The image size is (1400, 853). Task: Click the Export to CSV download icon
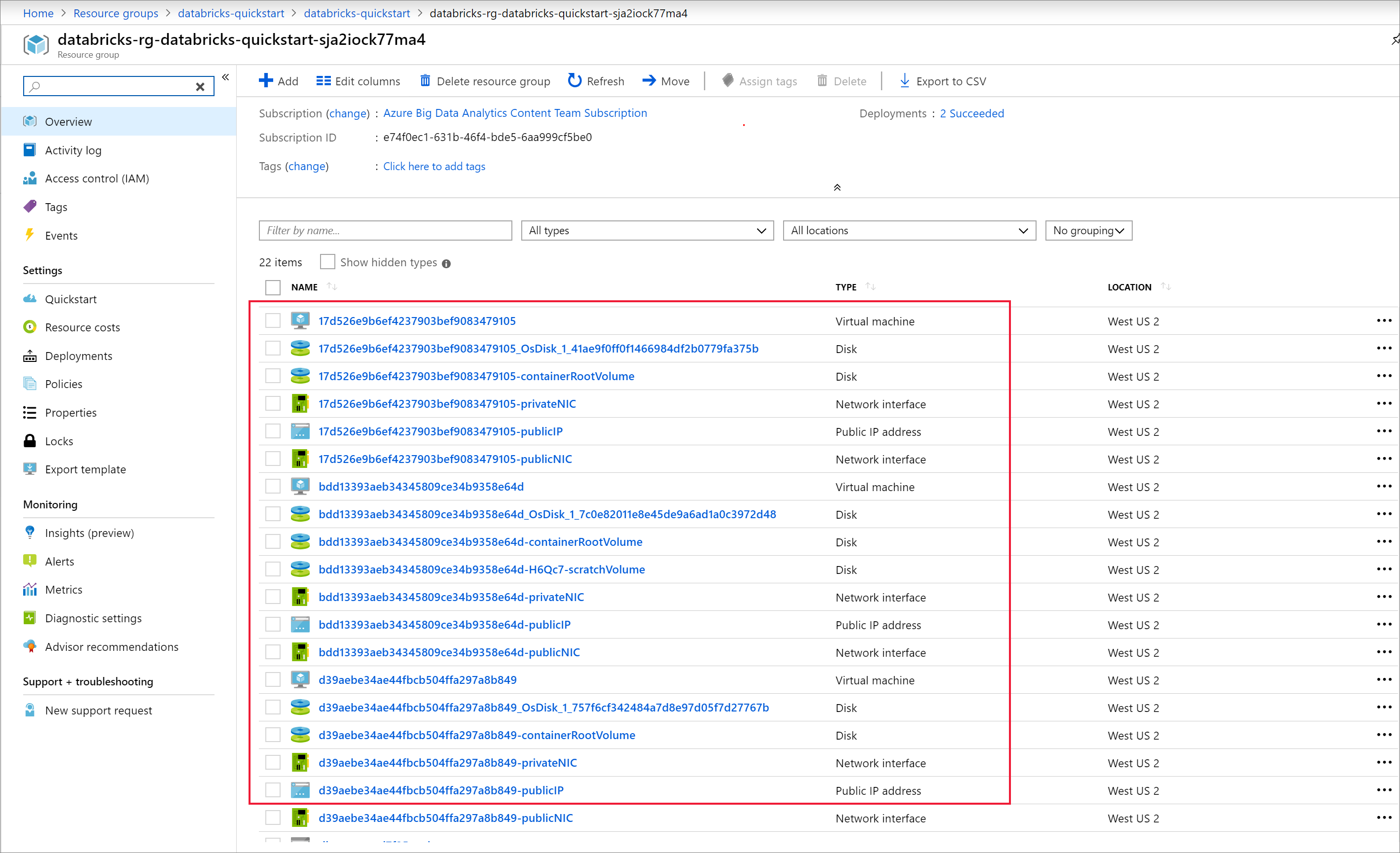904,81
